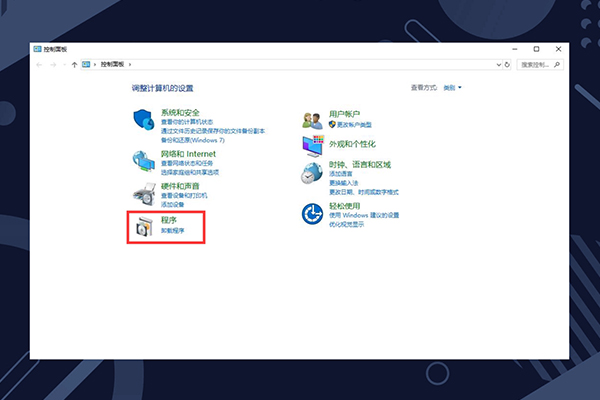Click the Up arrow navigation button
Image resolution: width=600 pixels, height=400 pixels.
(74, 64)
